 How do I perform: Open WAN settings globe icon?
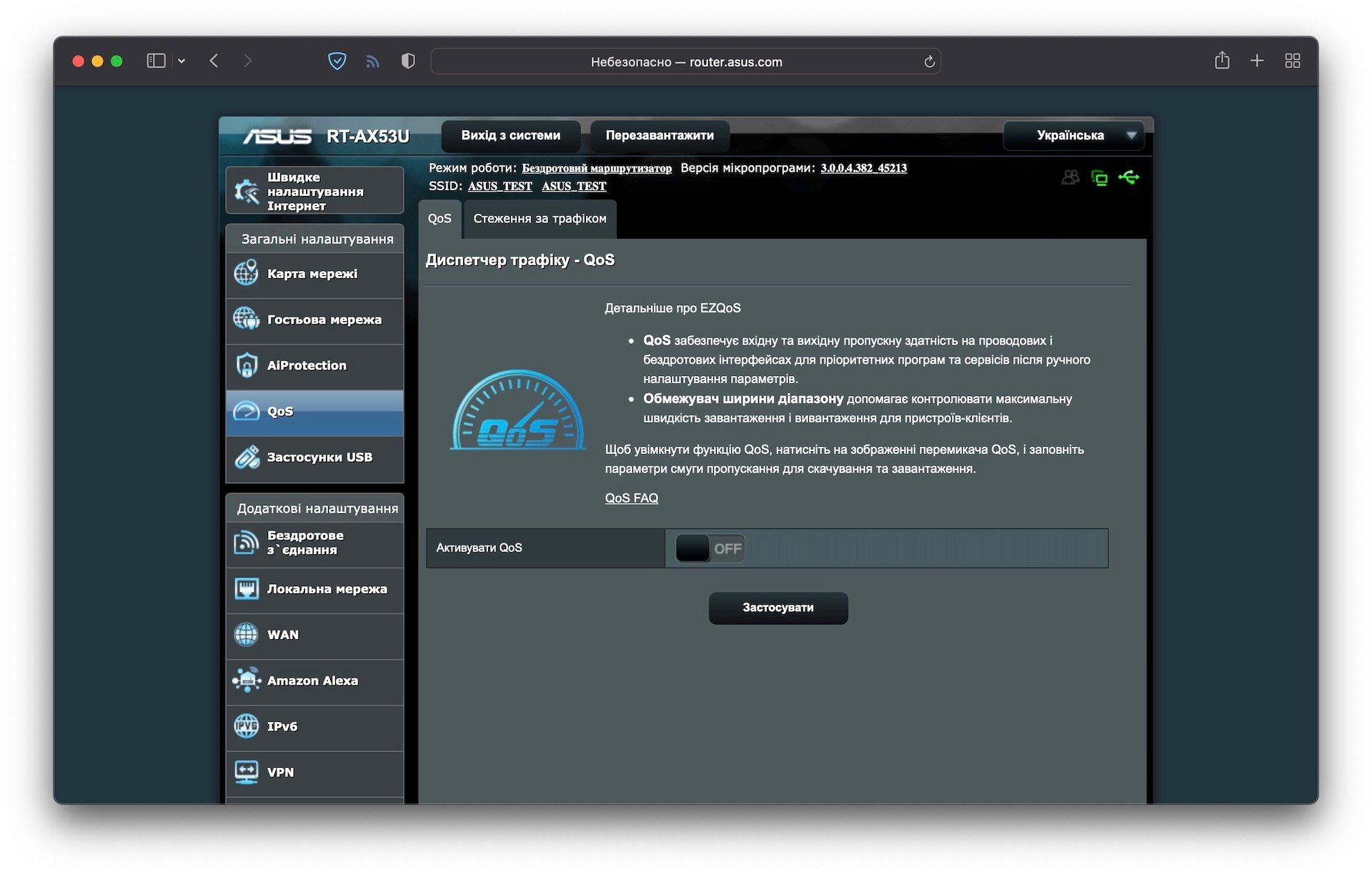[247, 635]
